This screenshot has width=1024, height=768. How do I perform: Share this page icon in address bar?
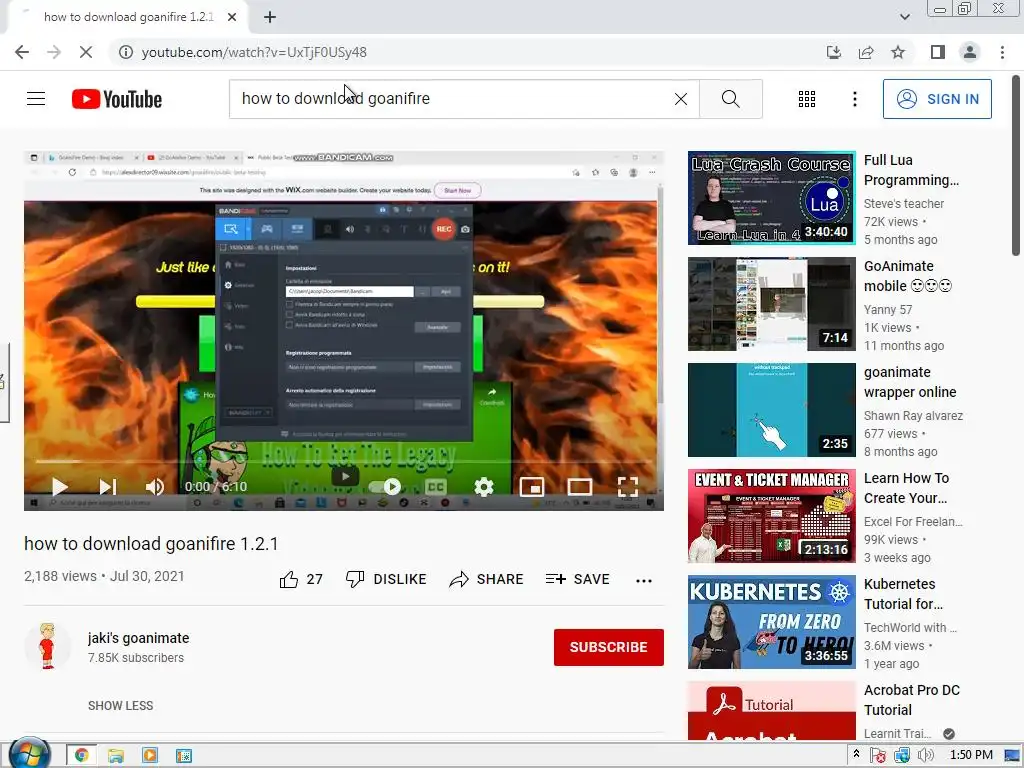click(x=866, y=52)
